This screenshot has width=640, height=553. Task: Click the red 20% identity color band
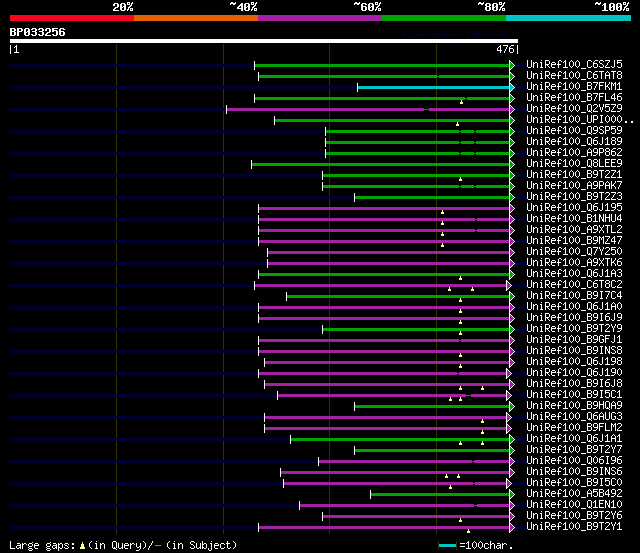[x=72, y=18]
